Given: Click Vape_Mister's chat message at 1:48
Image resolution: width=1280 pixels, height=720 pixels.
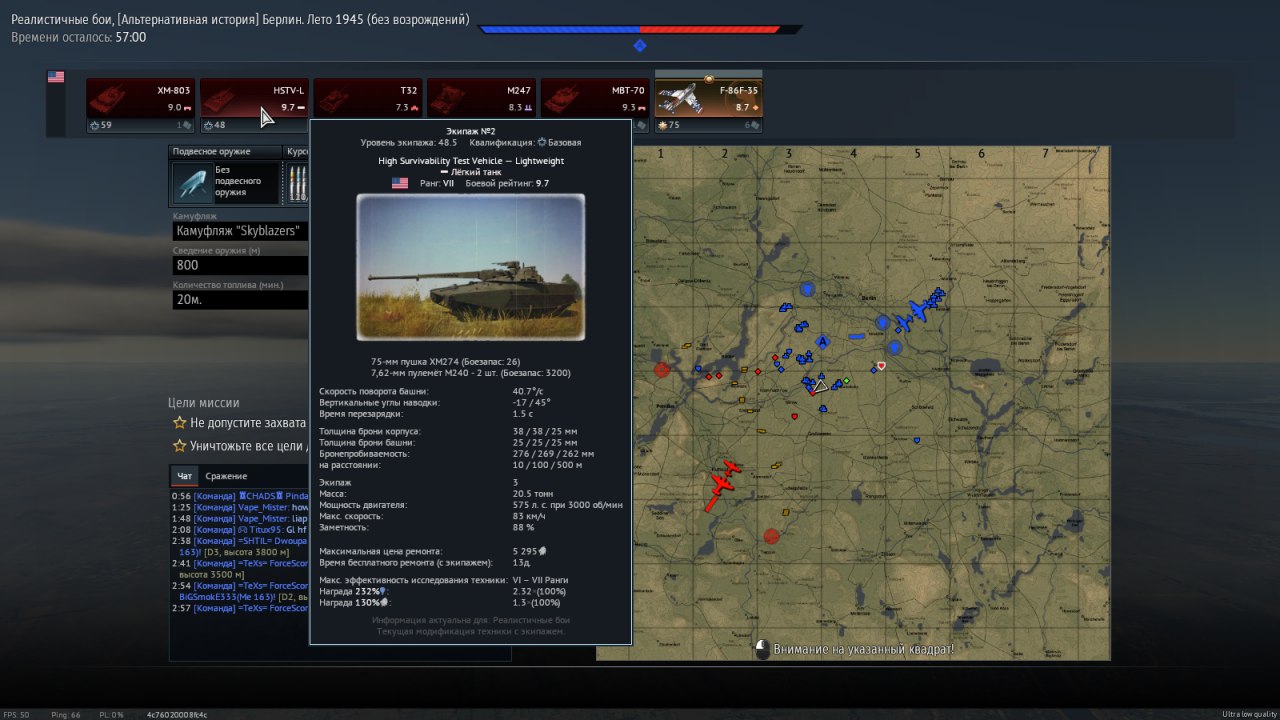Looking at the screenshot, I should [x=240, y=518].
